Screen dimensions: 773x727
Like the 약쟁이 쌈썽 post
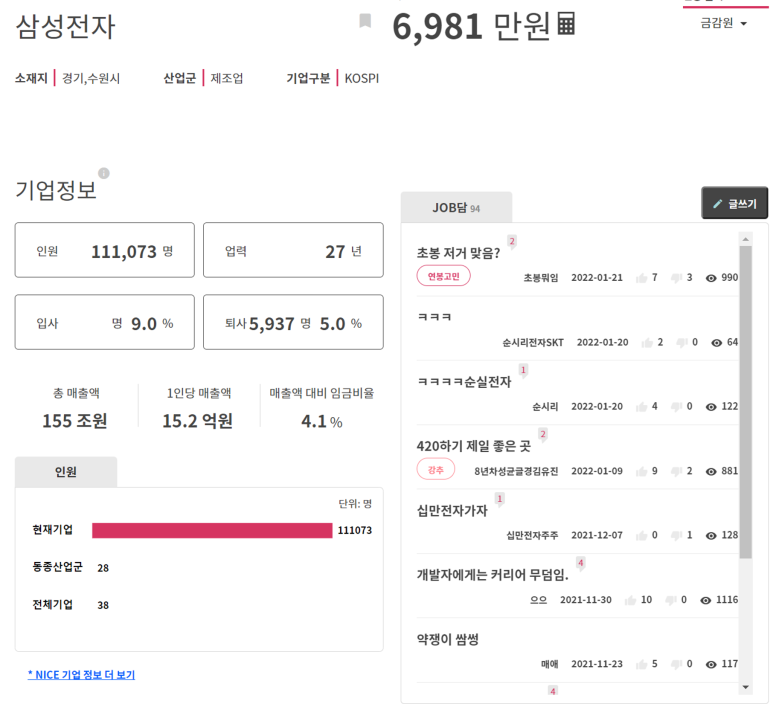point(641,664)
